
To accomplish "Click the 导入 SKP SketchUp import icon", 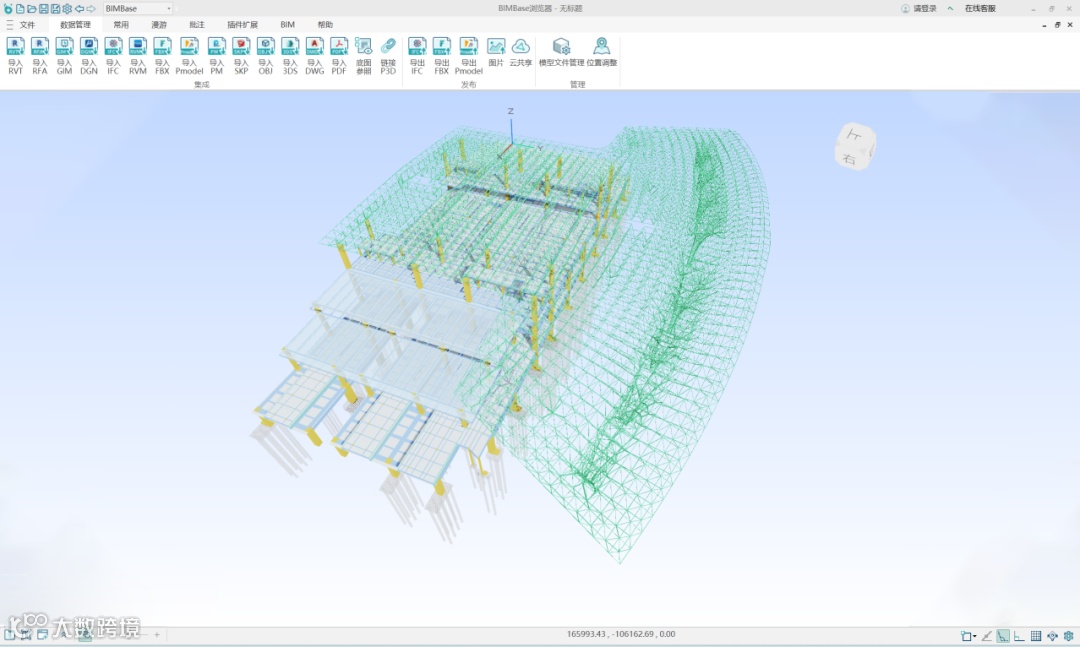I will pos(241,56).
